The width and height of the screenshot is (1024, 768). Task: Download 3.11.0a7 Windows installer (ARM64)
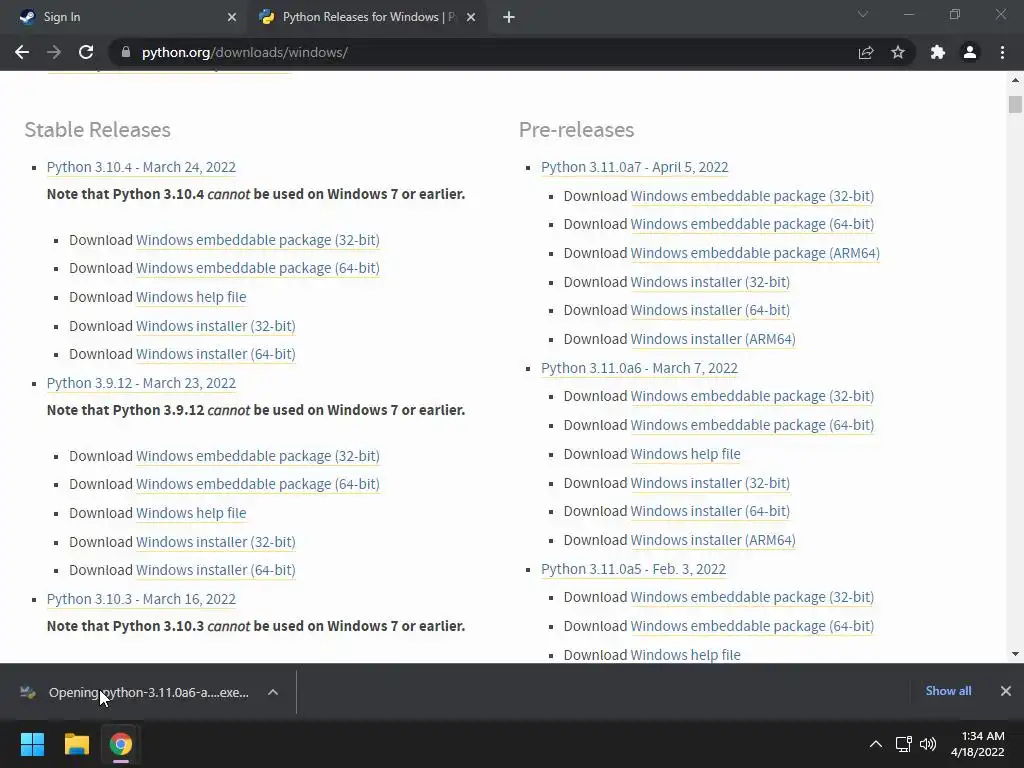[x=712, y=339]
